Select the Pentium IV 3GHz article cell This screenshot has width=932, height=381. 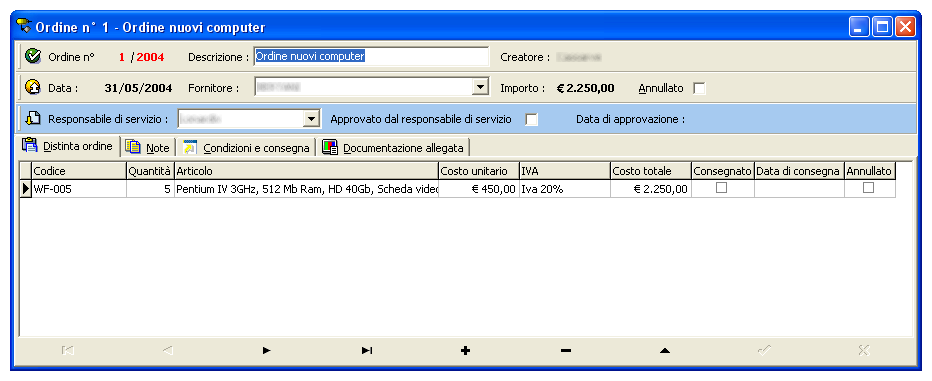pyautogui.click(x=307, y=189)
